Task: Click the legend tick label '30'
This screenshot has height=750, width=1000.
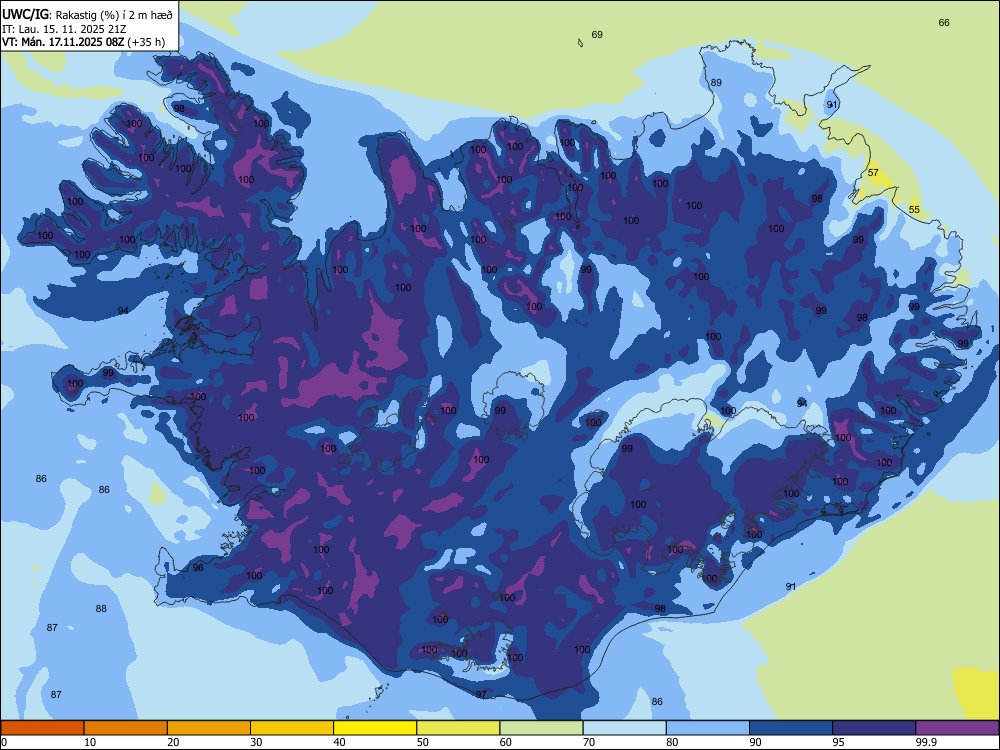Action: click(x=256, y=742)
